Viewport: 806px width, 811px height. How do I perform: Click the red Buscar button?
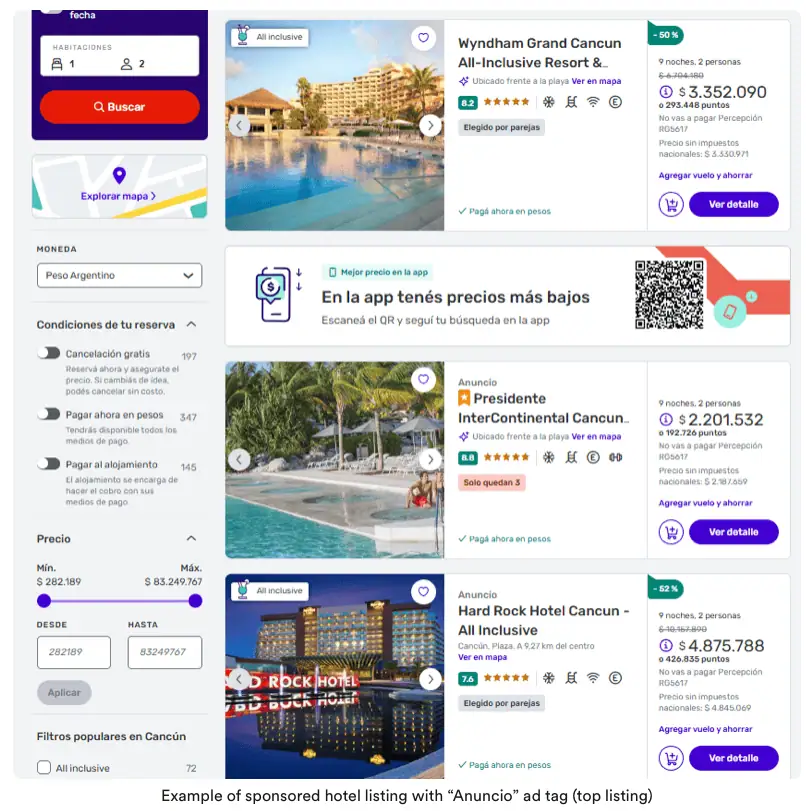coord(120,107)
